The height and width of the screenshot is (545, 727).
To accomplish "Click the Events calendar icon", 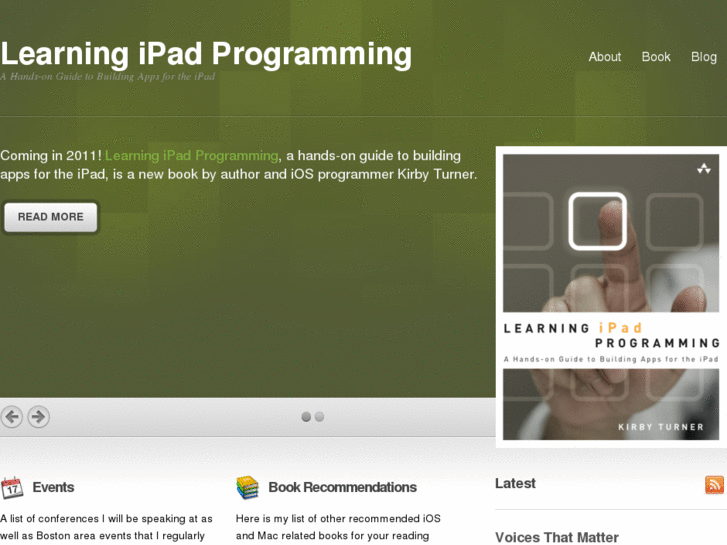I will (12, 487).
